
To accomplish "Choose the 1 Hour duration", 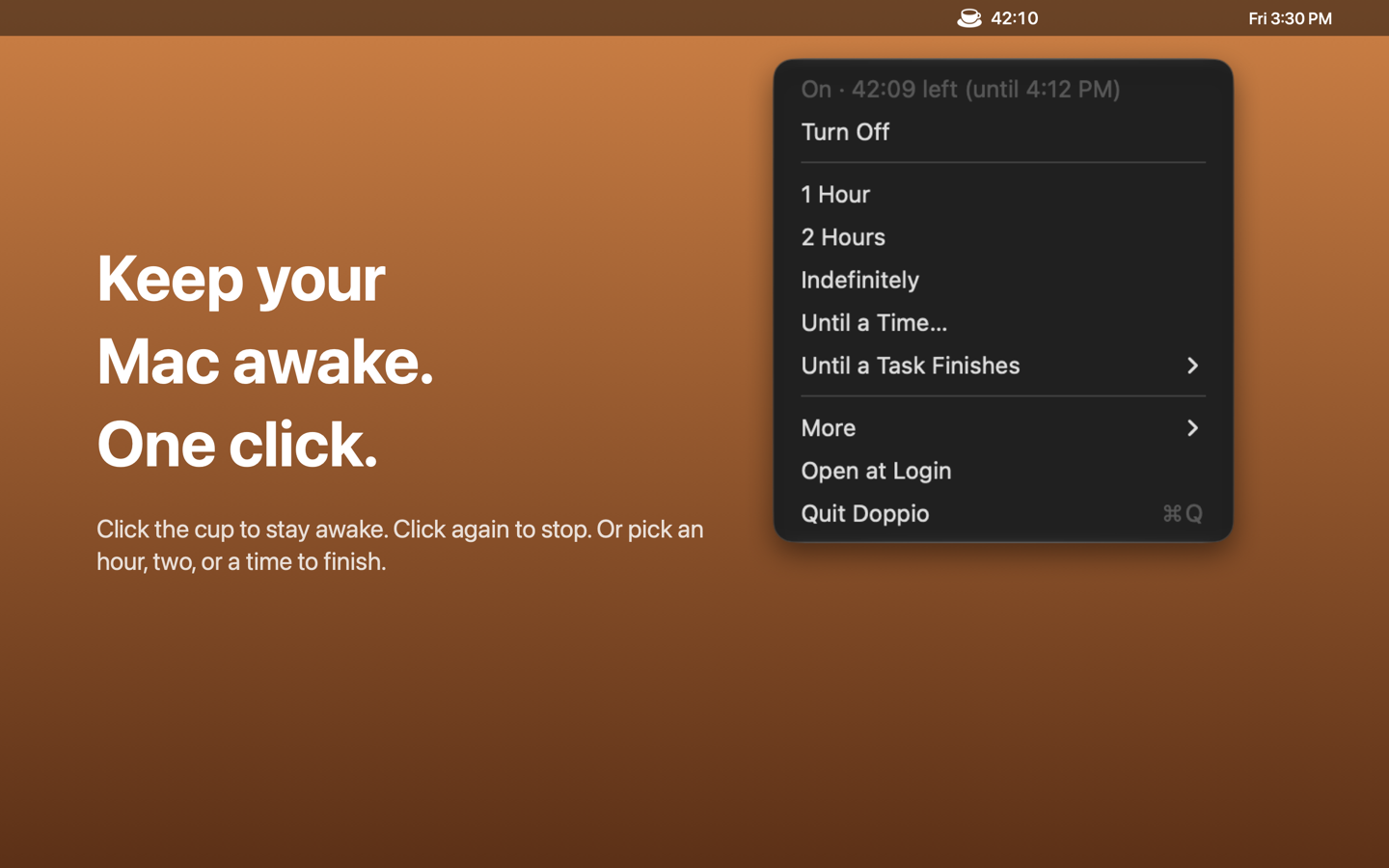I will tap(1003, 194).
